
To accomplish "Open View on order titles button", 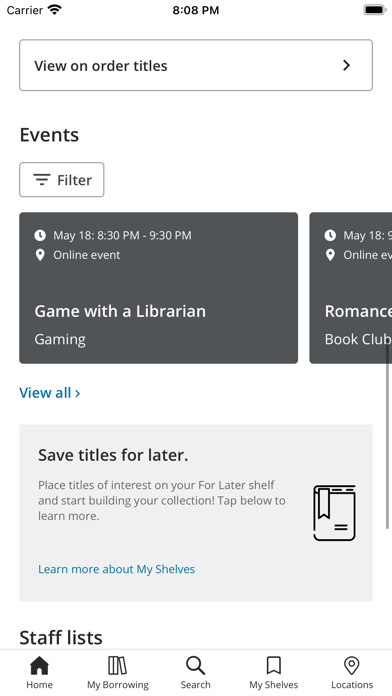I will pyautogui.click(x=196, y=65).
